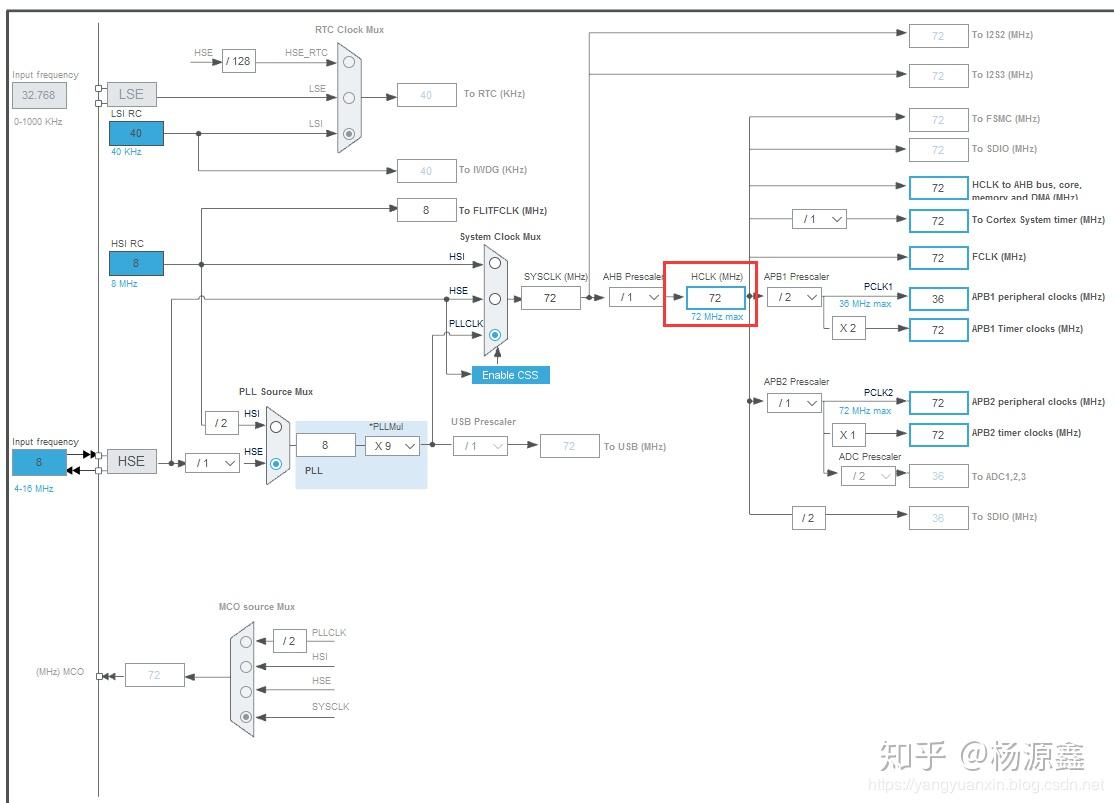Screen dimensions: 1114x803
Task: Click the APB2 timer X 1 multiplier box
Action: click(x=848, y=434)
